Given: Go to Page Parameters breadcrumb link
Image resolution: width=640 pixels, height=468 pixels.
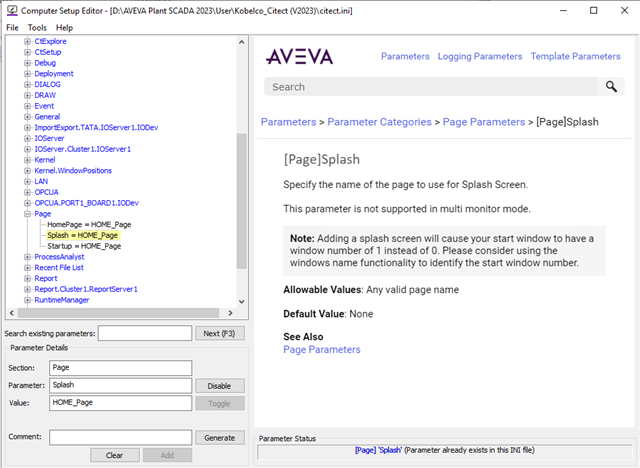Looking at the screenshot, I should (484, 122).
